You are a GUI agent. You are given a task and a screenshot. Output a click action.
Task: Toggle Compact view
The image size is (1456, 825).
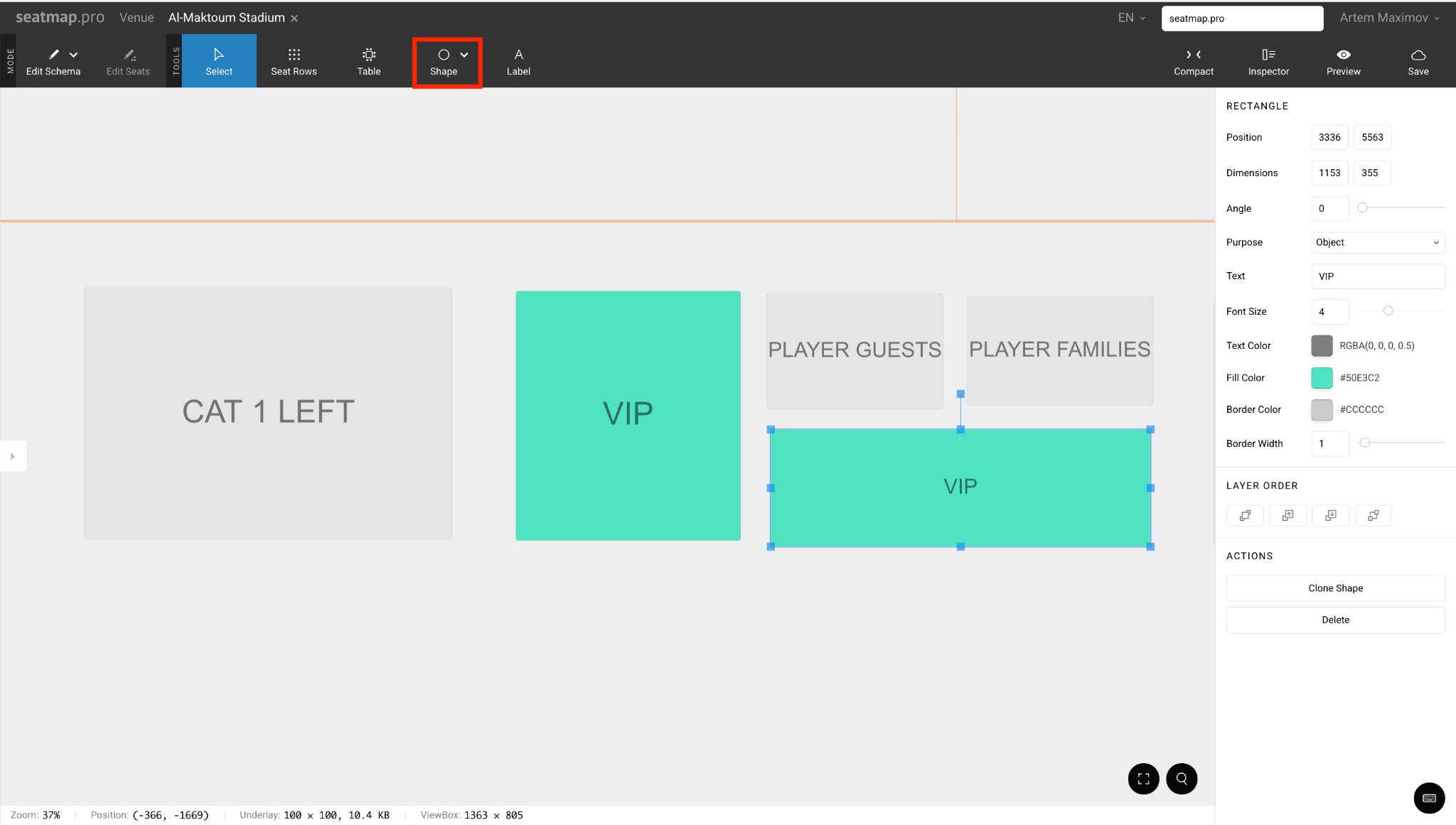coord(1194,62)
